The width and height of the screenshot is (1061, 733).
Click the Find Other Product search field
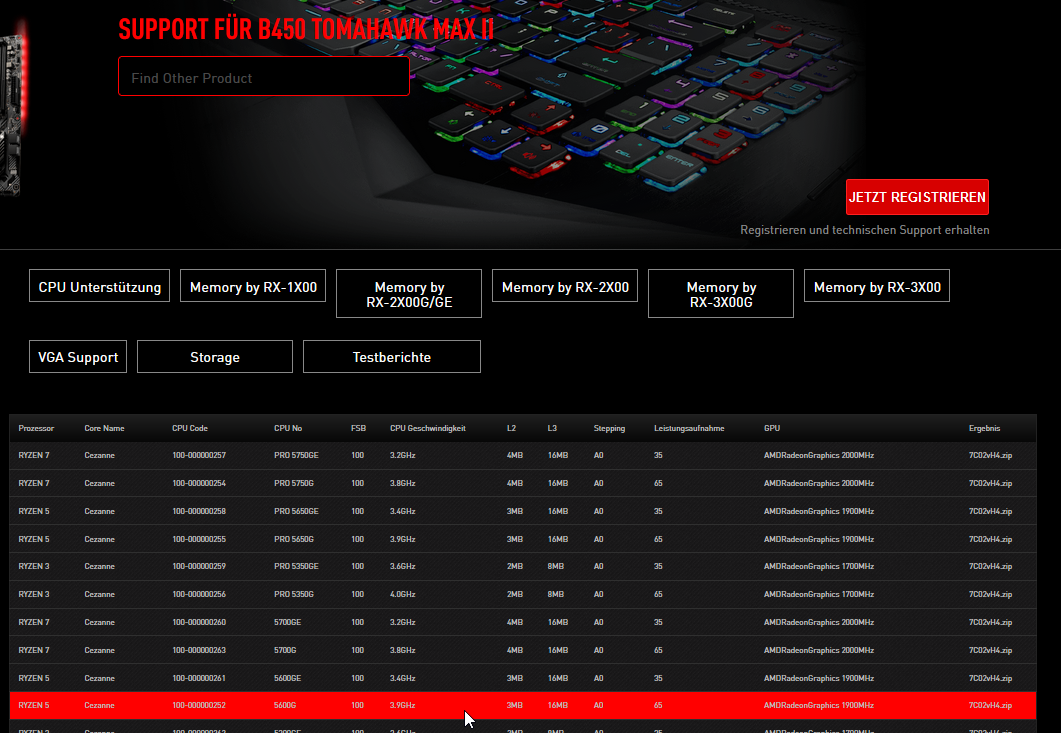tap(263, 76)
